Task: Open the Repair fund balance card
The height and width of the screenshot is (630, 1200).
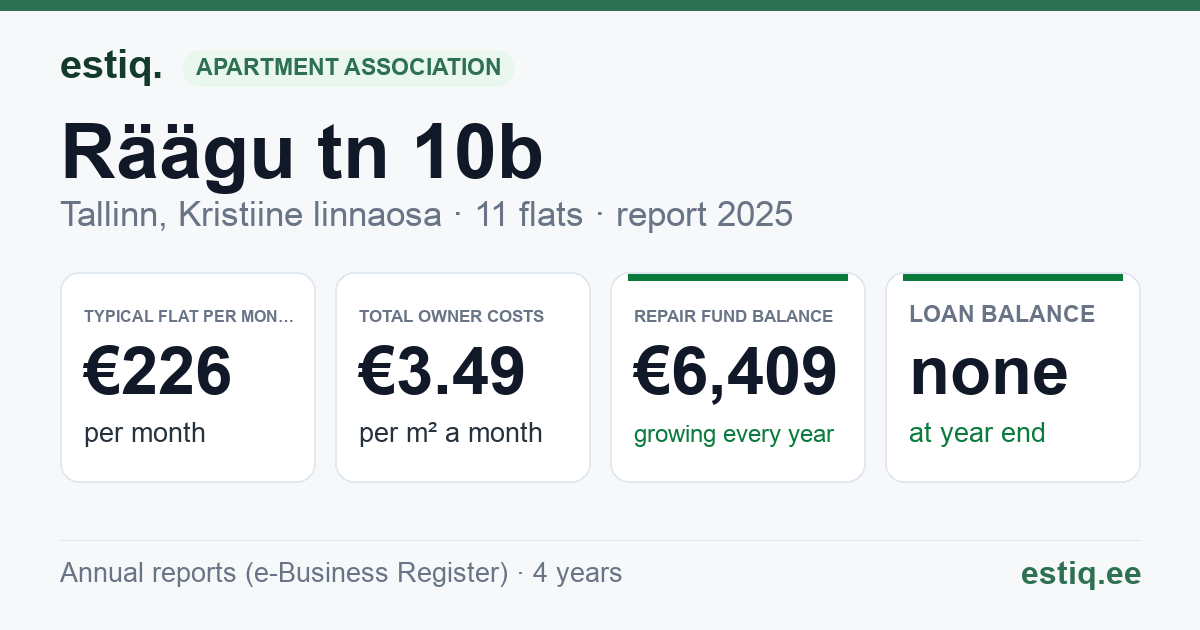Action: [738, 377]
